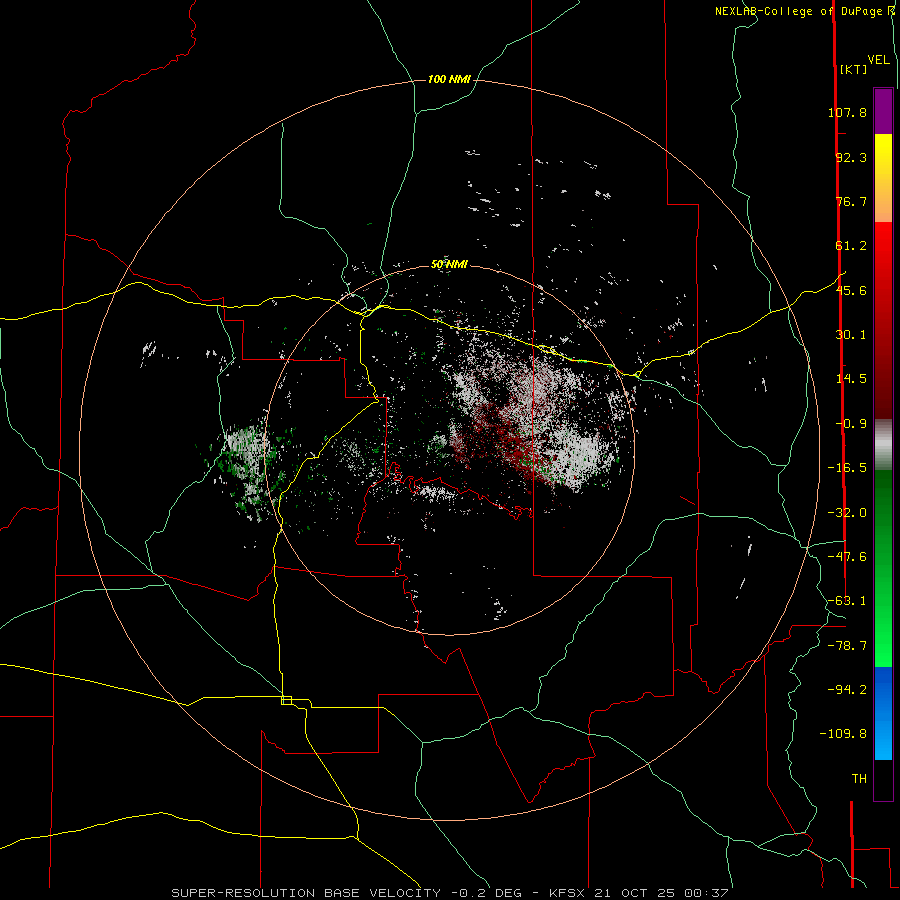Image resolution: width=900 pixels, height=900 pixels.
Task: Click the -16.5 value on the velocity scale
Action: [x=847, y=468]
